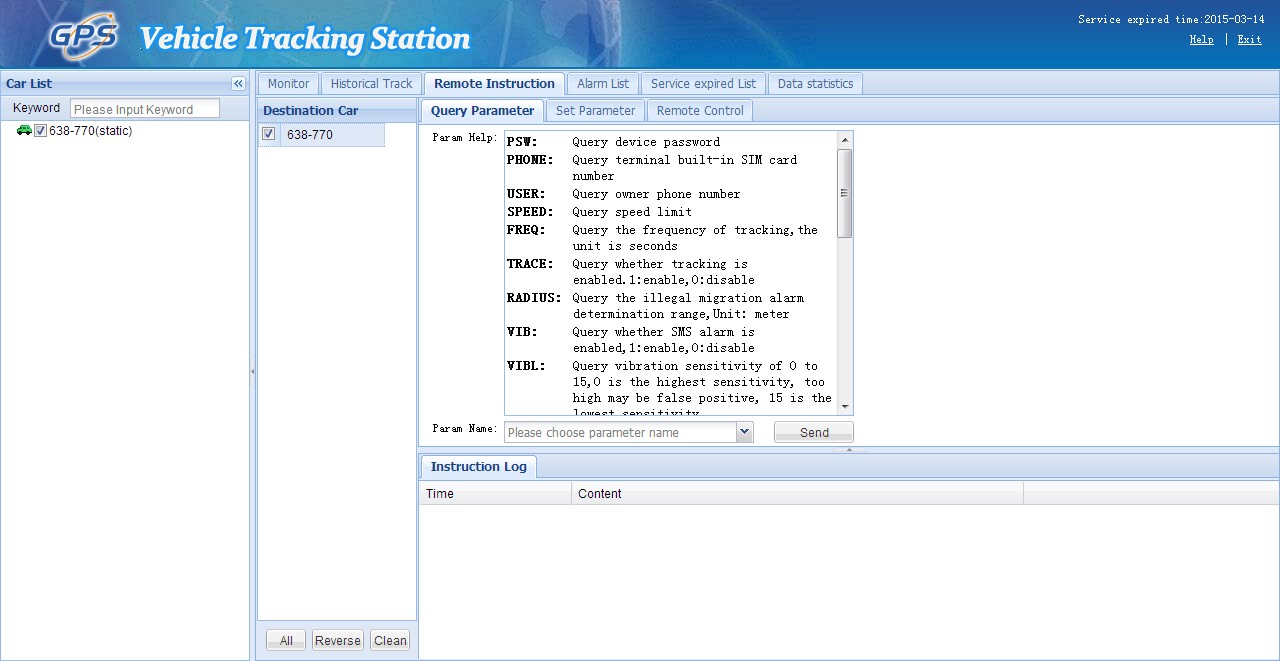Click the VIB: parameter help entry

(x=522, y=332)
